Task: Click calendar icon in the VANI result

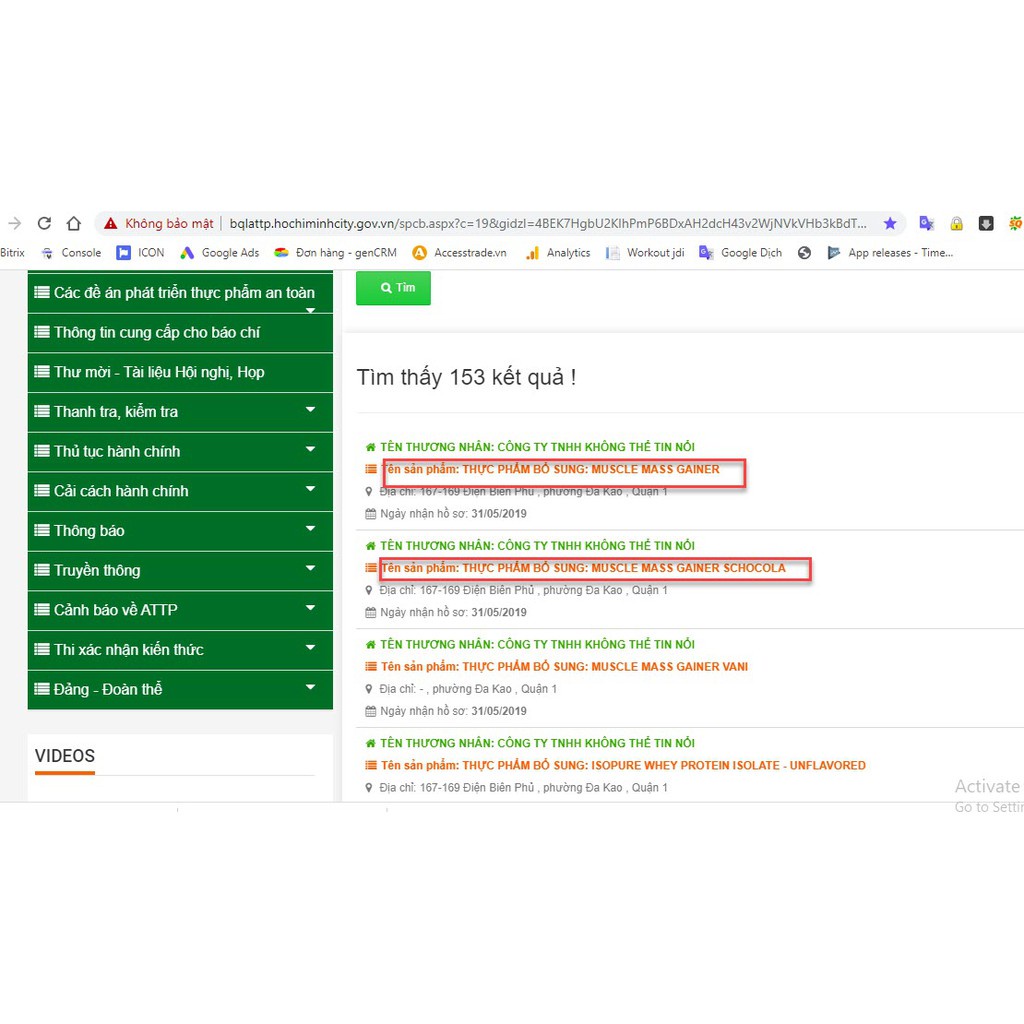Action: pyautogui.click(x=370, y=711)
